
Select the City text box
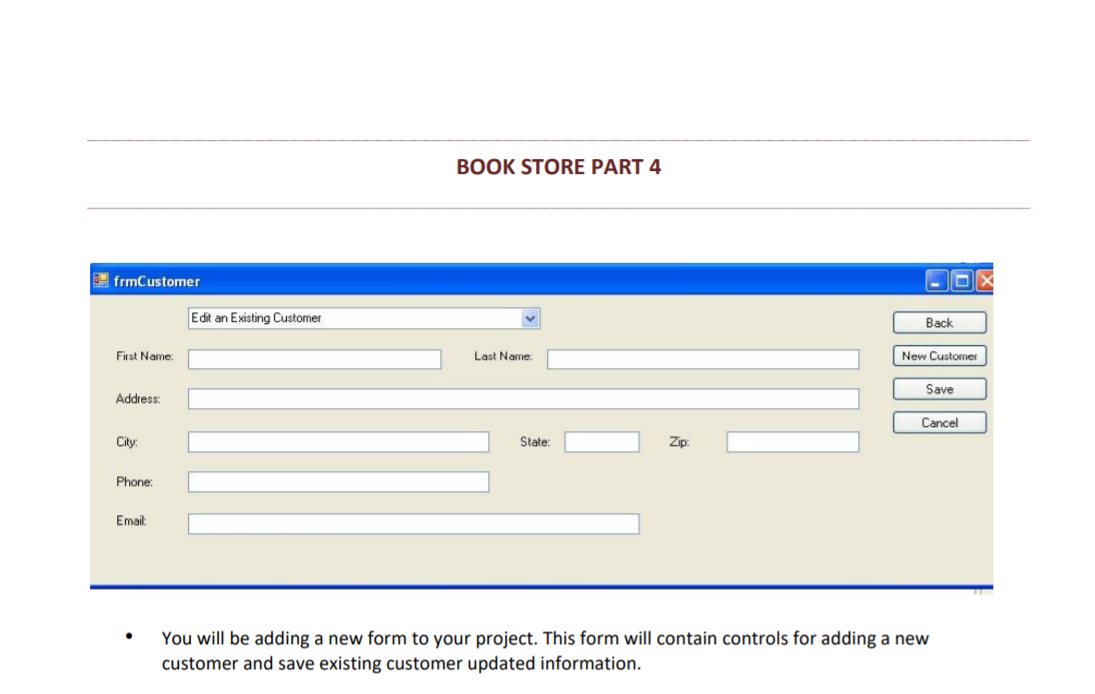338,441
